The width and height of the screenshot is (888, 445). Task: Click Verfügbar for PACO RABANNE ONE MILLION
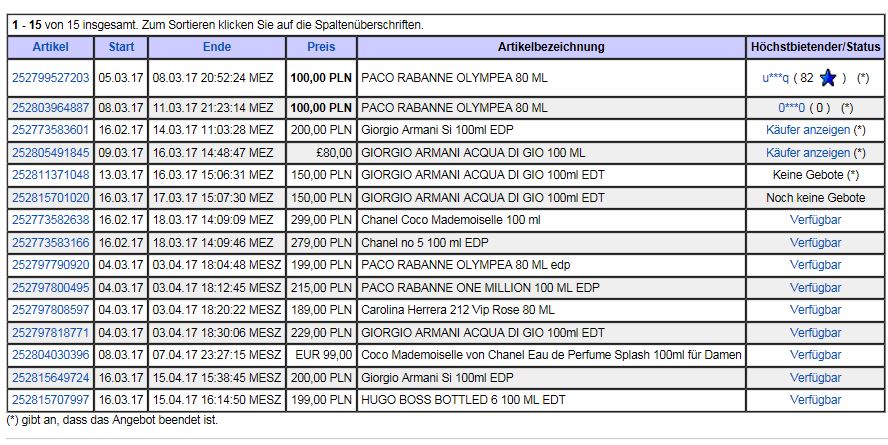pyautogui.click(x=816, y=288)
